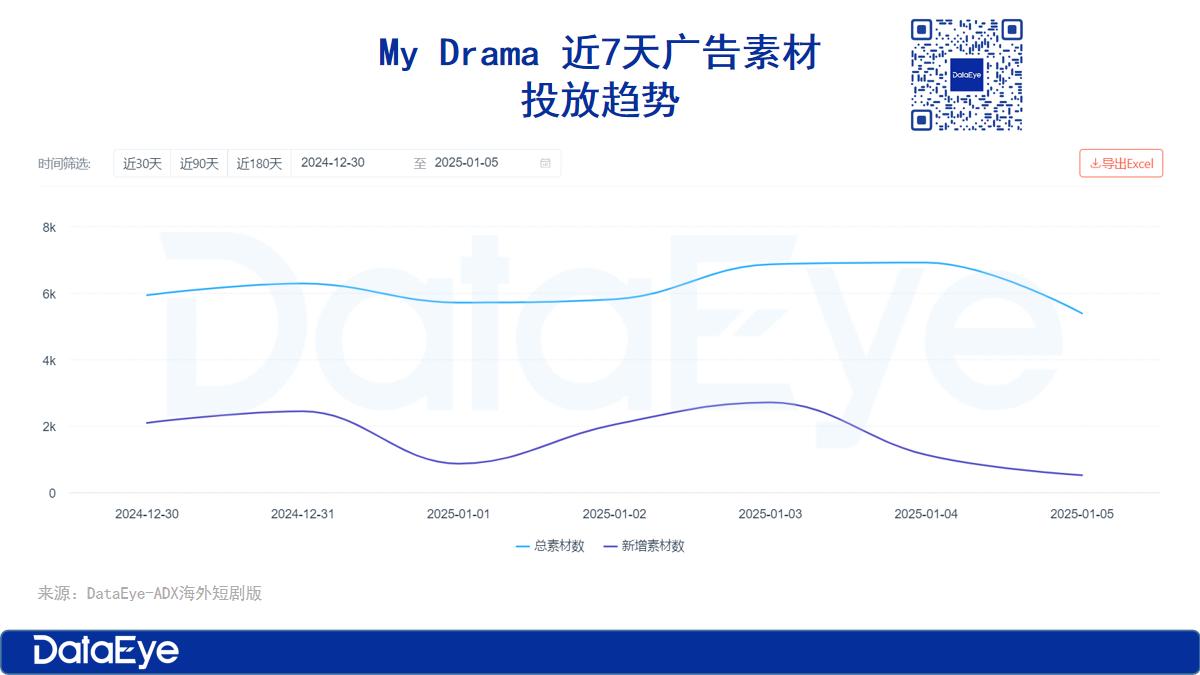Select the 近30天 time filter tab
1200x675 pixels.
tap(141, 162)
